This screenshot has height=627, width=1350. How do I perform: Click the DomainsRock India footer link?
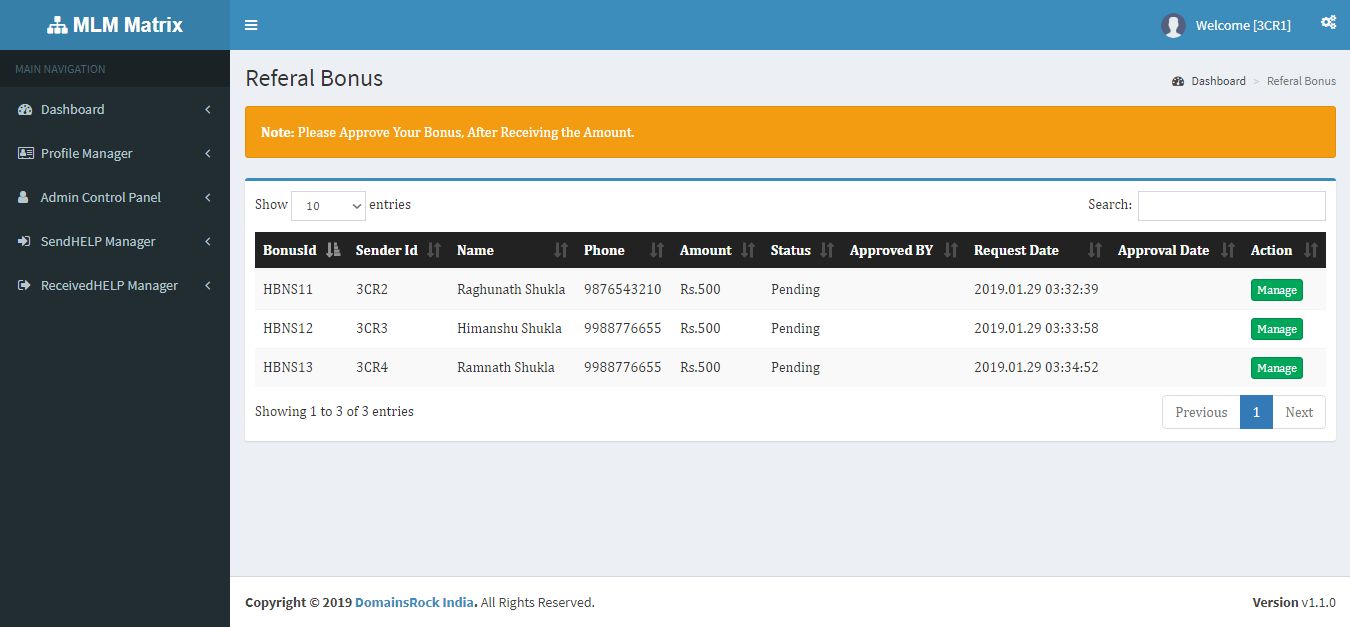tap(415, 602)
